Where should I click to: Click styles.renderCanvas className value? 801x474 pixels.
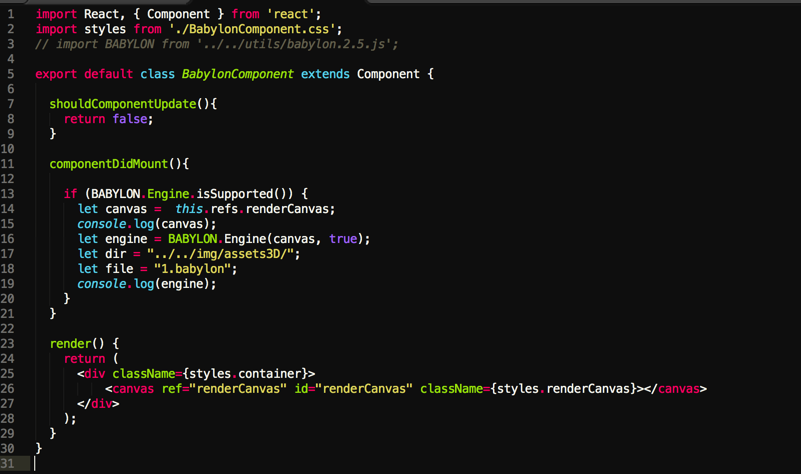tap(563, 389)
